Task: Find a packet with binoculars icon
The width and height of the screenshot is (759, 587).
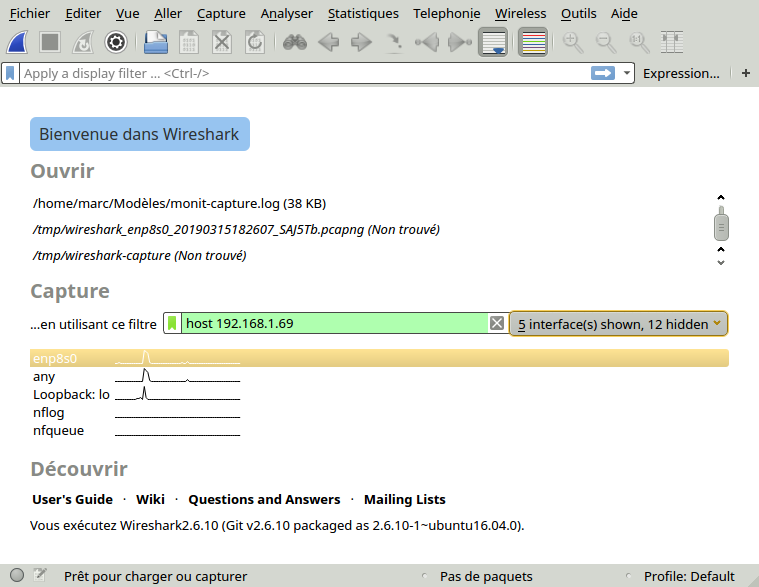Action: [x=295, y=42]
